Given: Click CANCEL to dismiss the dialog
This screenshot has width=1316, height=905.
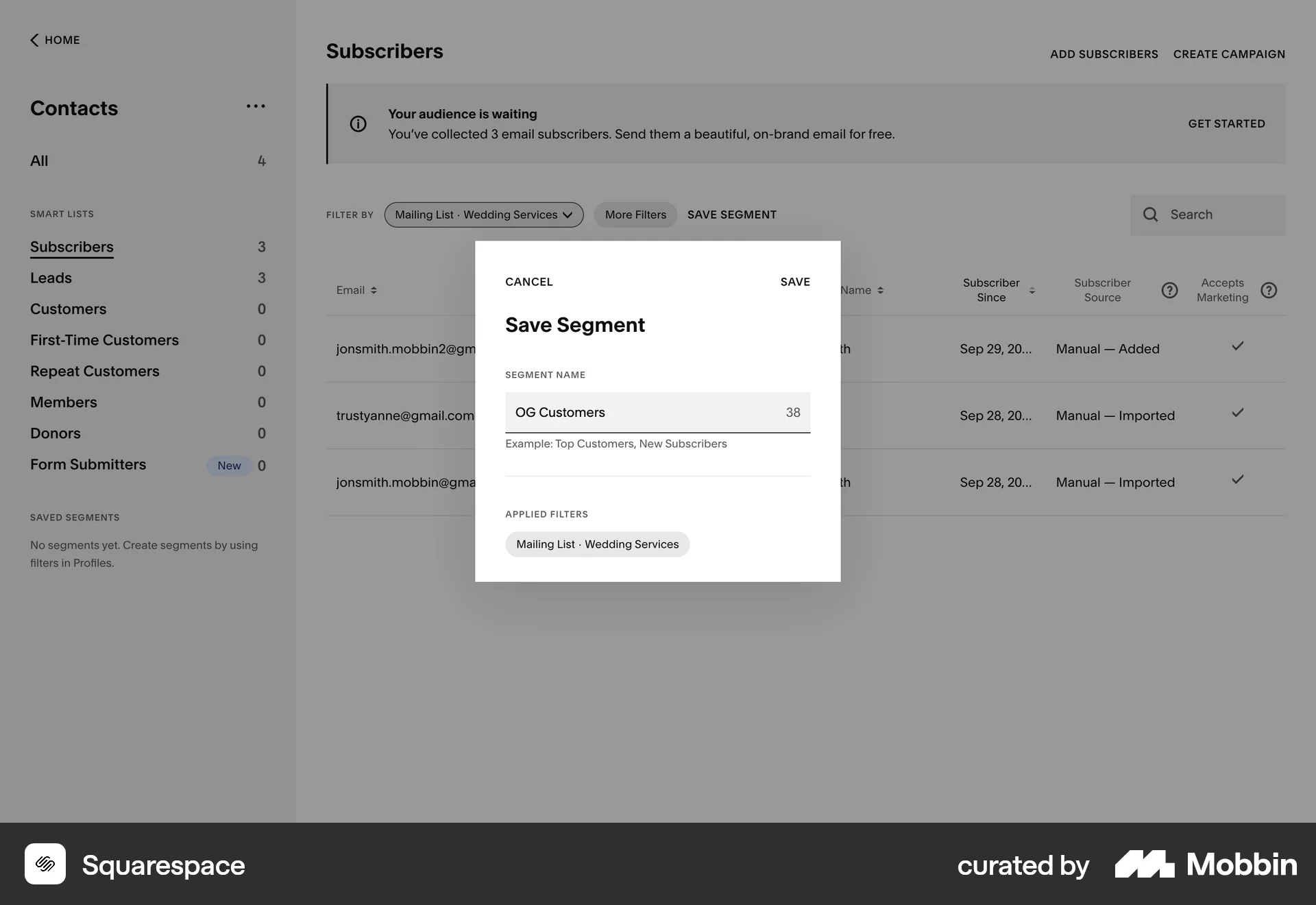Looking at the screenshot, I should [528, 281].
